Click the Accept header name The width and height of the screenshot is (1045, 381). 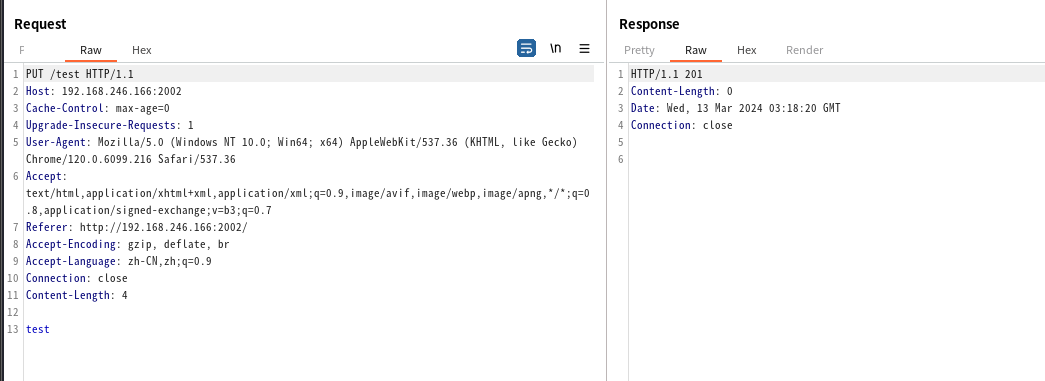[44, 176]
